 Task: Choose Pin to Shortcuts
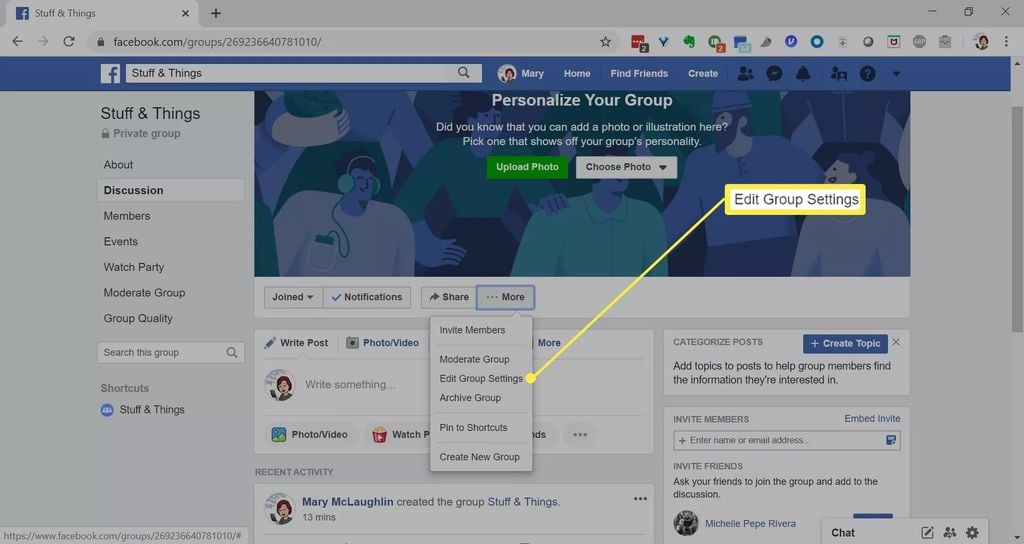(473, 428)
